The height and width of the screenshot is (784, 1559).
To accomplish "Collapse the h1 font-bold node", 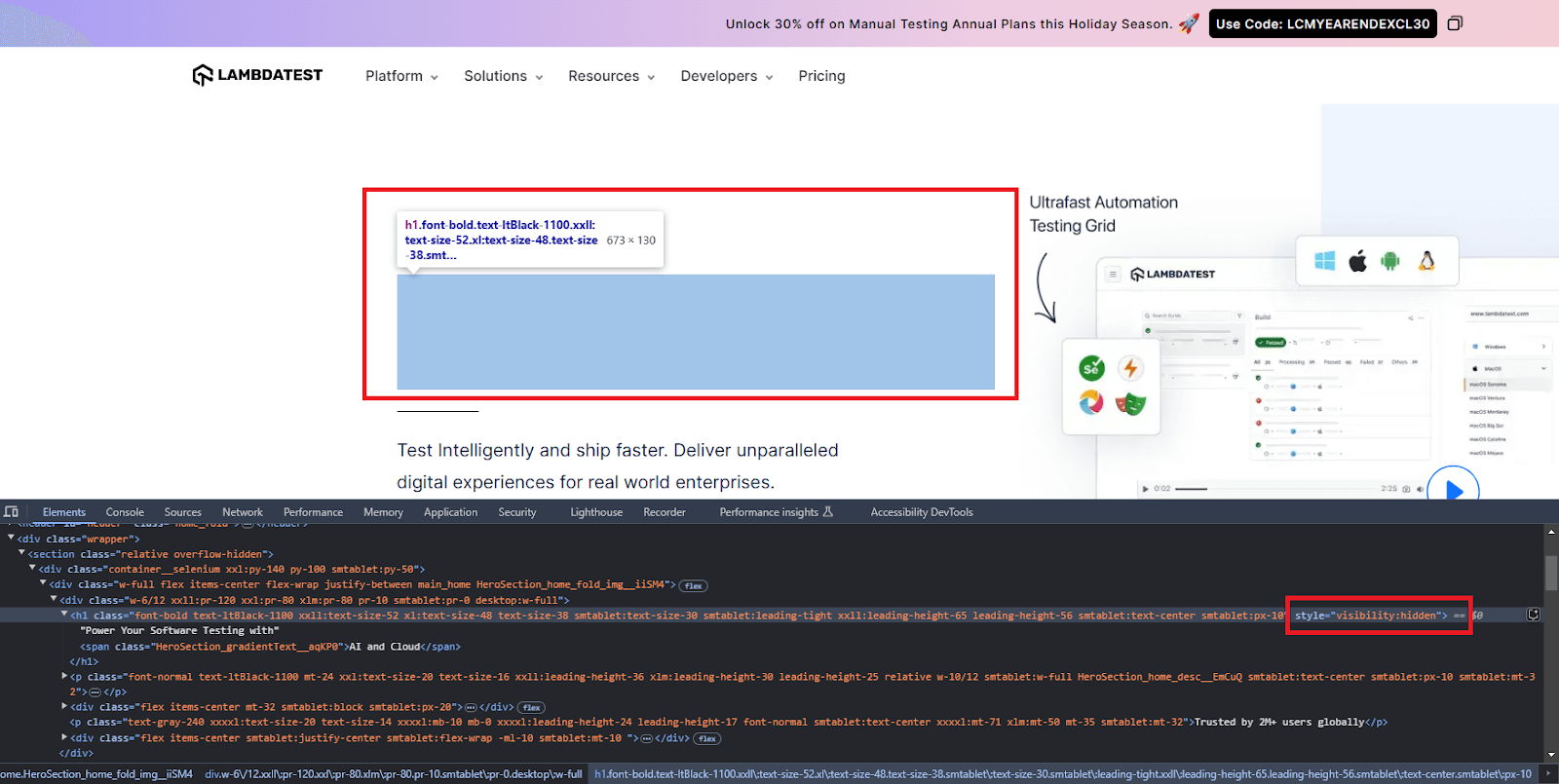I will click(x=64, y=615).
